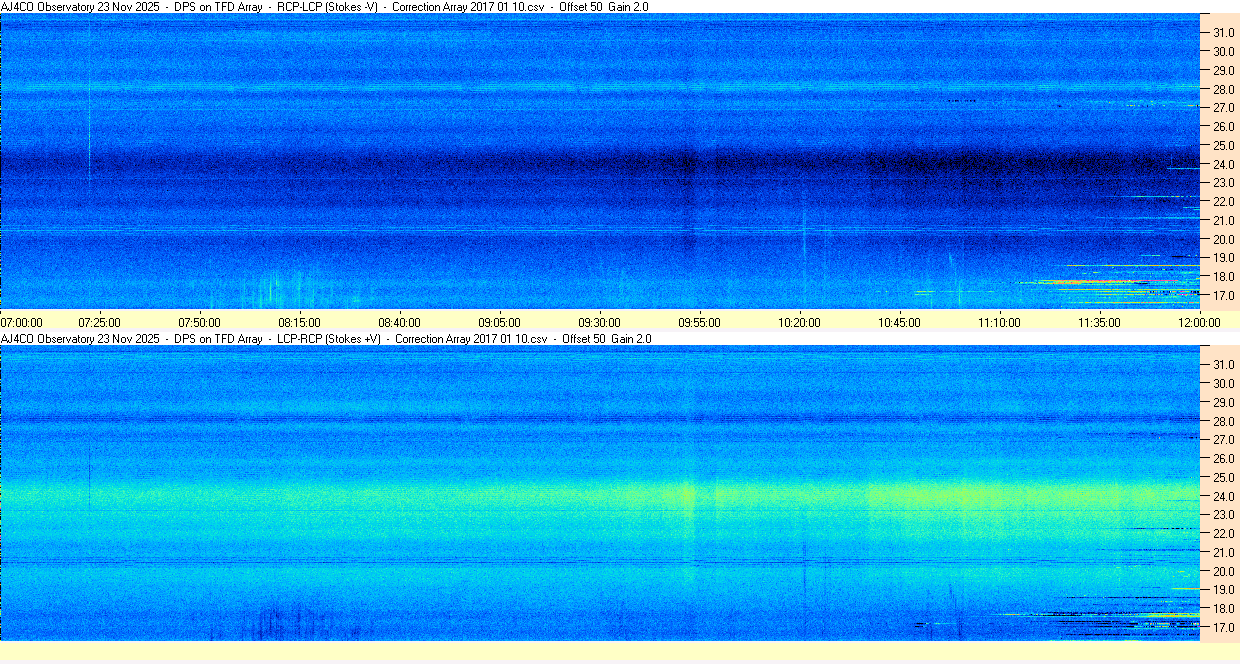Click 'Correction Array 2017 01 10.csv' in upper title

469,7
